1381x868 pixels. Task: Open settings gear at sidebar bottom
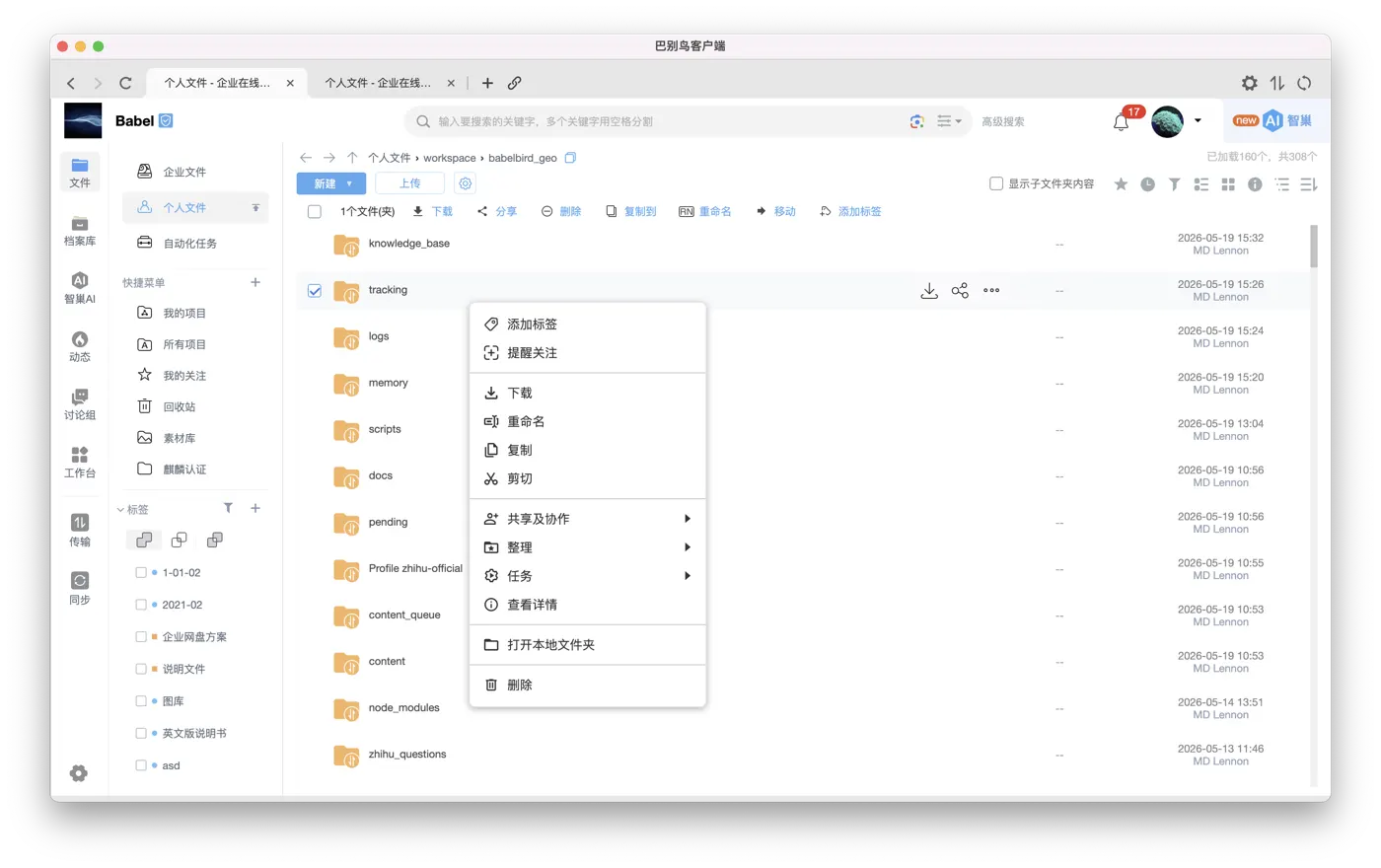[x=79, y=773]
